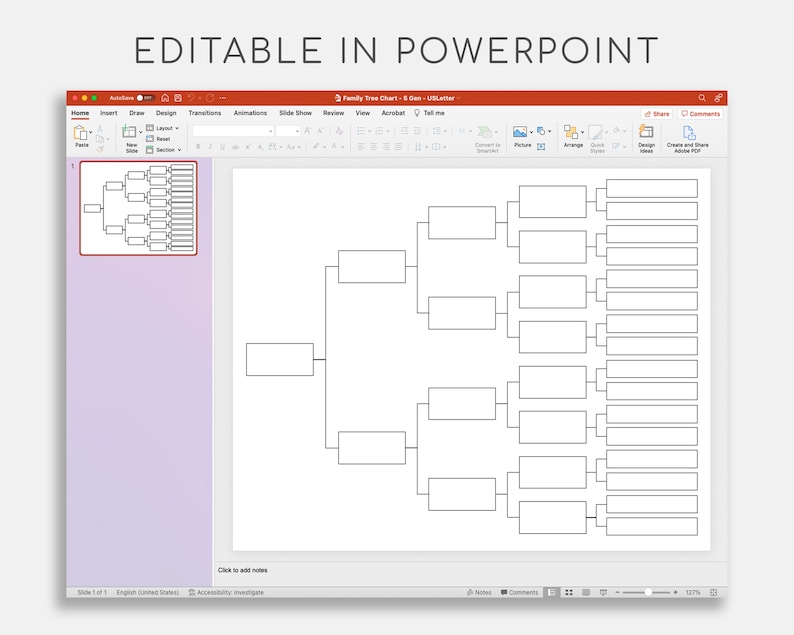Screen dimensions: 794x635
Task: Click the search magnifier in title bar
Action: (702, 98)
